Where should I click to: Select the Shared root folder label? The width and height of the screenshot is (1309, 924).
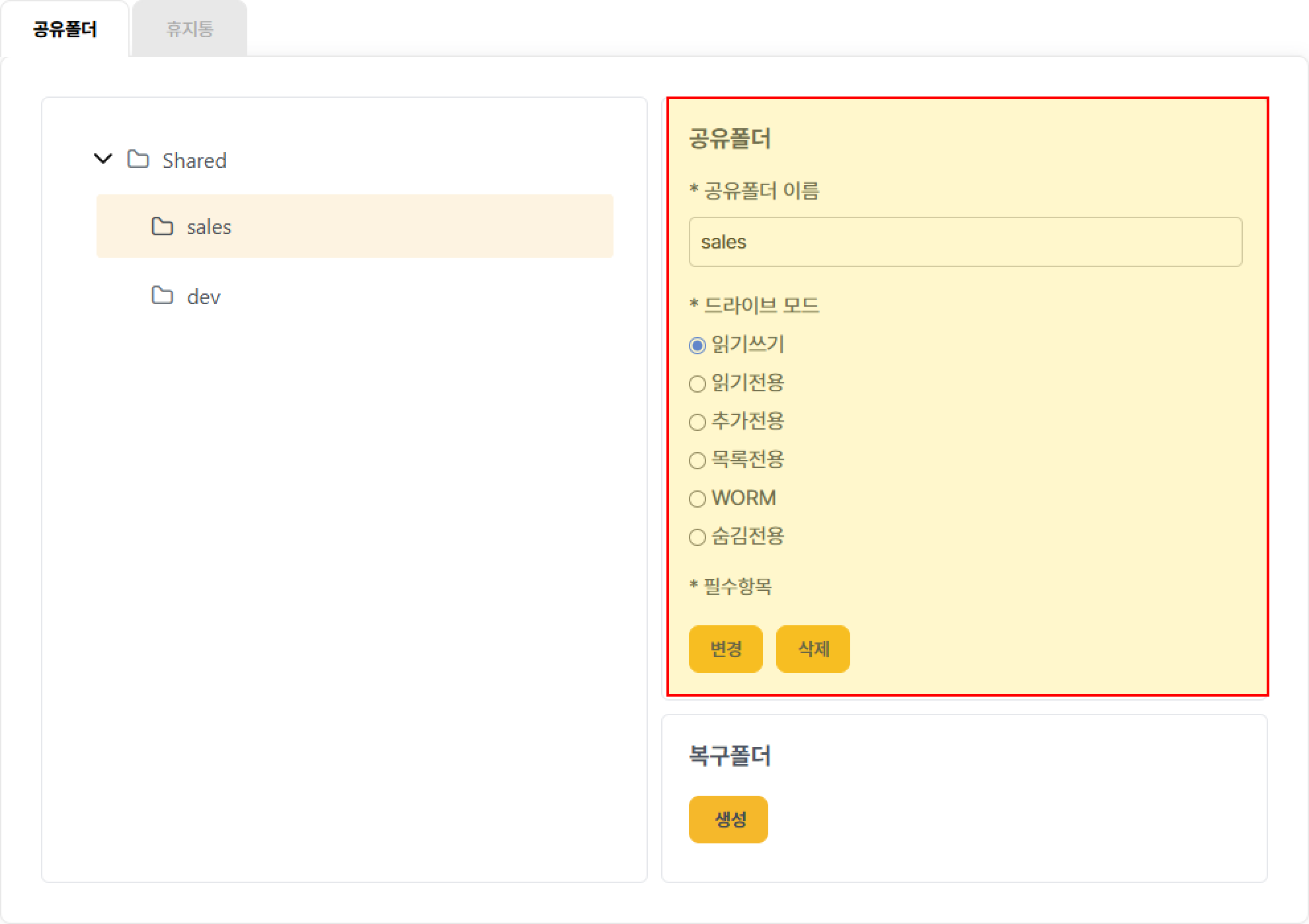(194, 161)
